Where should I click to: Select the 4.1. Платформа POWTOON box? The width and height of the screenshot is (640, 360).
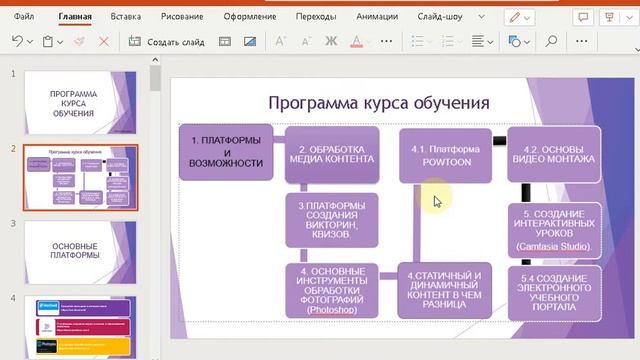445,156
